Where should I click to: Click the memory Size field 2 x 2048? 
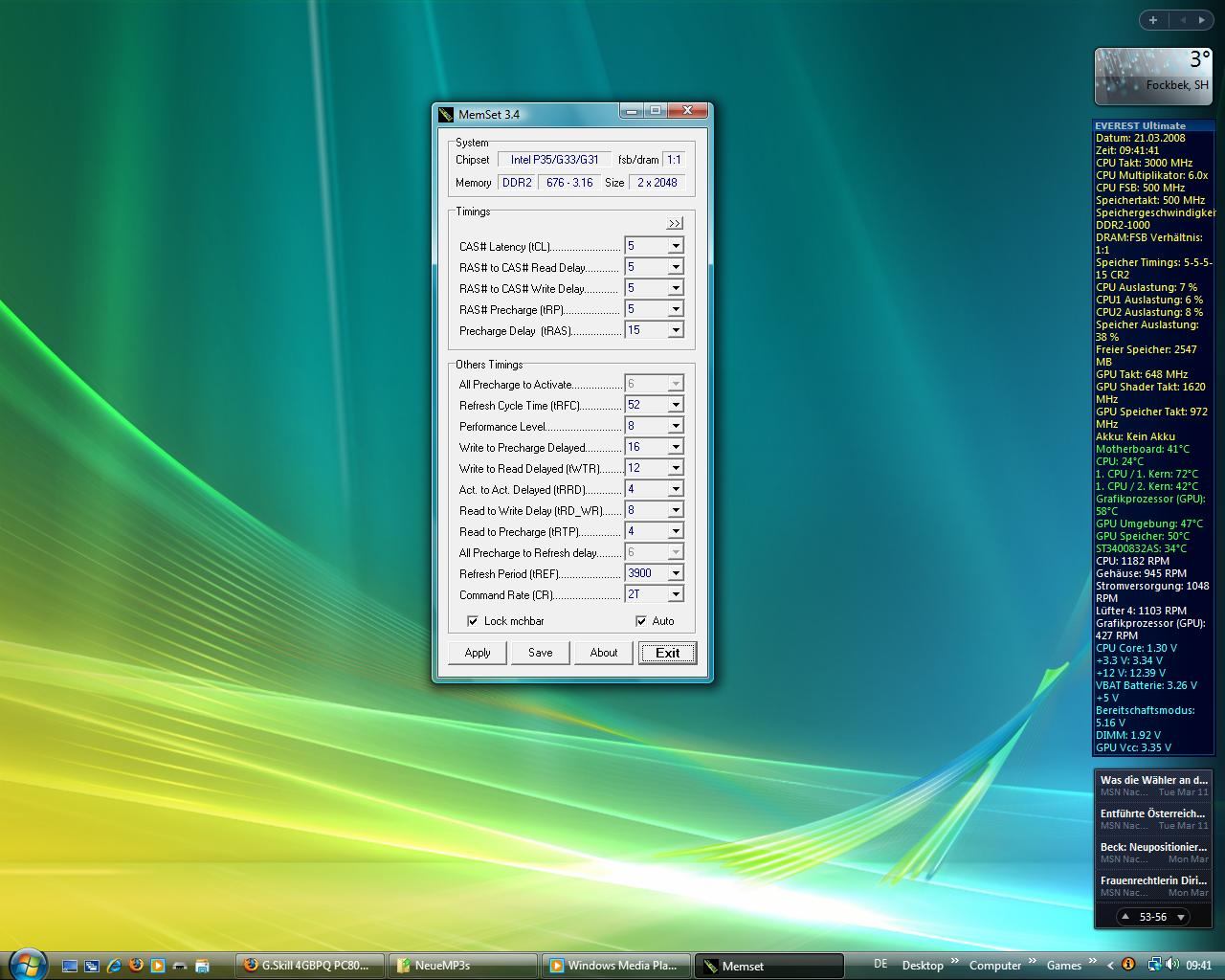(657, 182)
